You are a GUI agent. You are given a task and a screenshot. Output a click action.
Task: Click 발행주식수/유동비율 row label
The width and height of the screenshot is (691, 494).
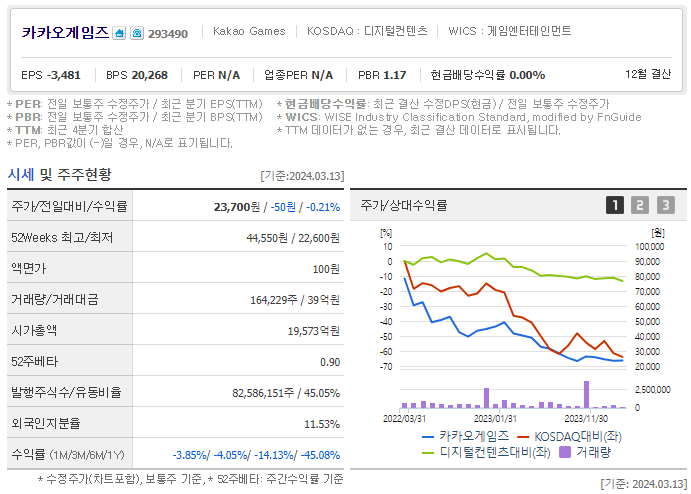pos(66,392)
